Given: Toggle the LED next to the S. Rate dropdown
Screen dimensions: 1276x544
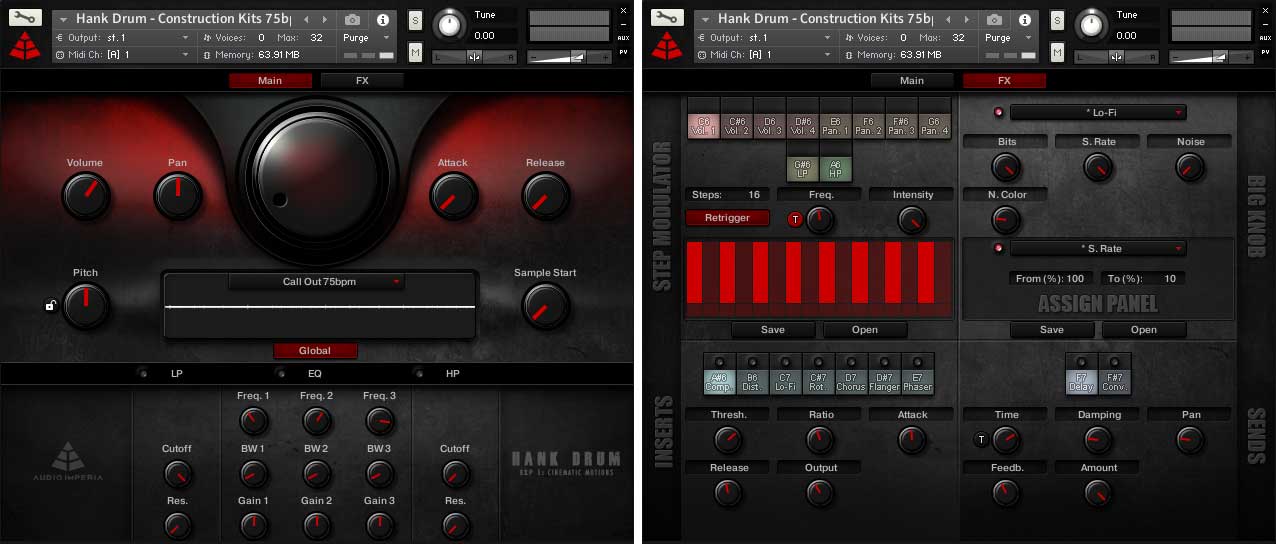Looking at the screenshot, I should [998, 248].
